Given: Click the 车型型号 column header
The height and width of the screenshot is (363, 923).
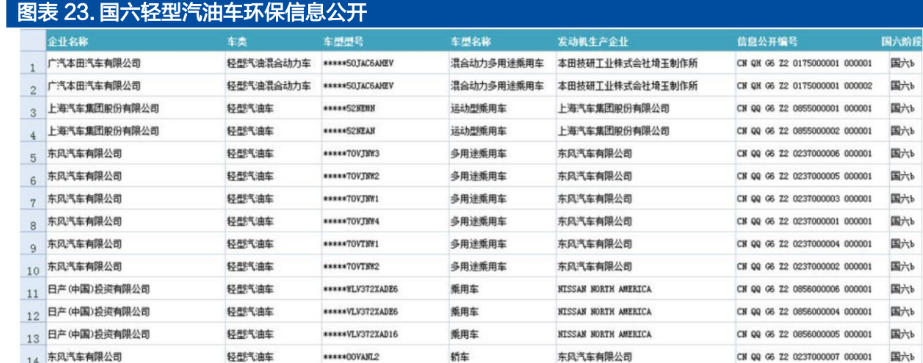Looking at the screenshot, I should [x=343, y=42].
